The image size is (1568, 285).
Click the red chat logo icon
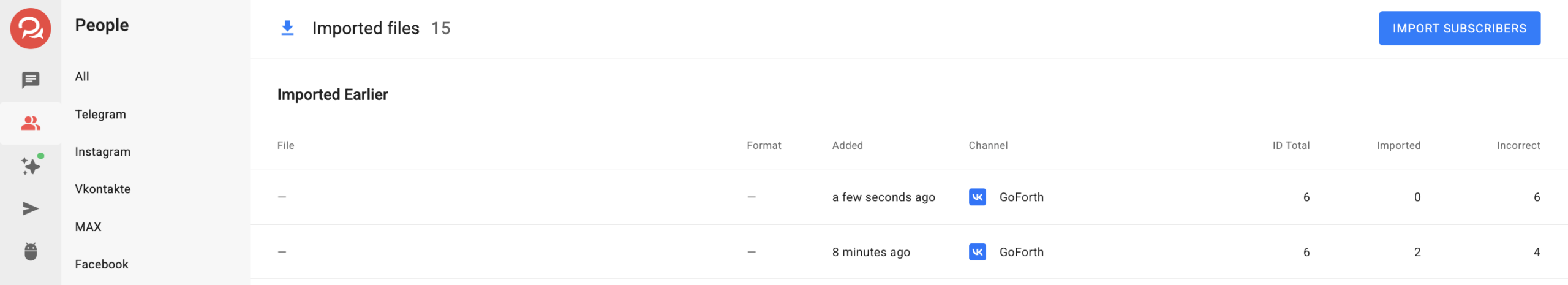coord(30,29)
